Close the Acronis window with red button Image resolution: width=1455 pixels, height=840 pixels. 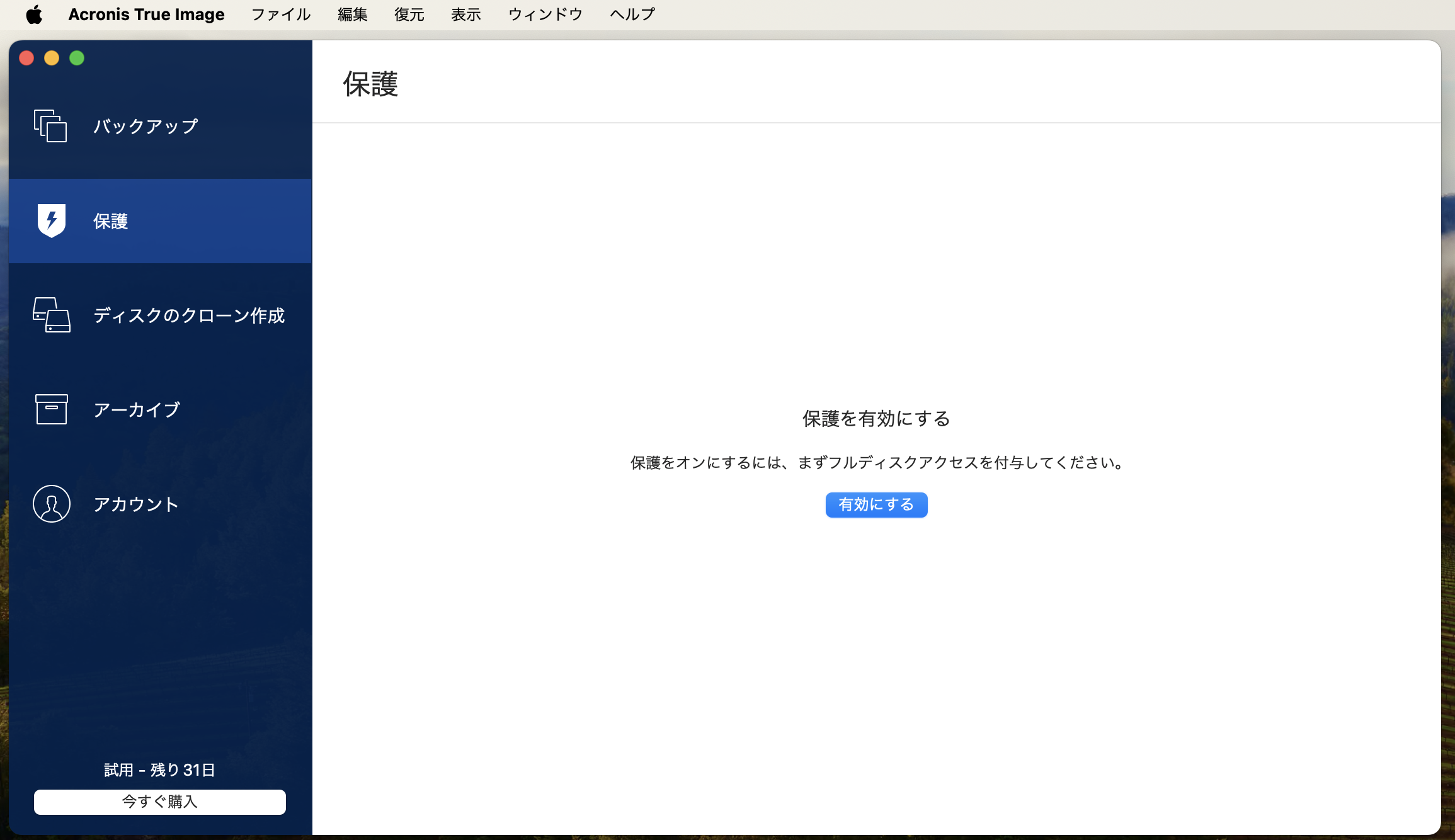(x=26, y=58)
